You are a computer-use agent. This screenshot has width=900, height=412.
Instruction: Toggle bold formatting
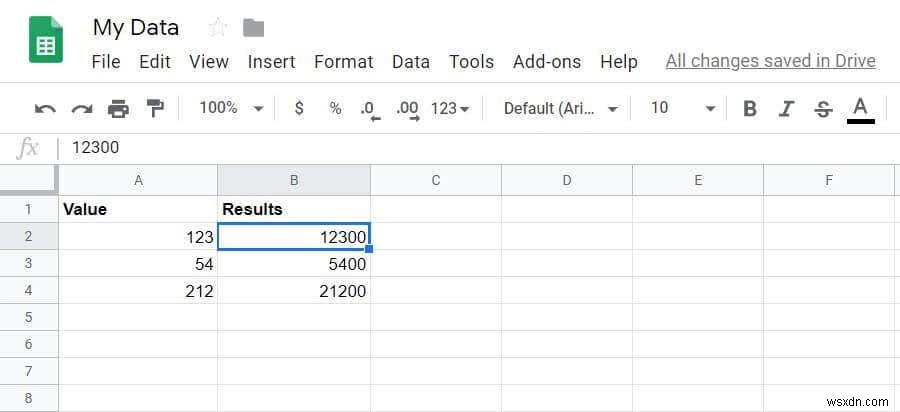(750, 108)
